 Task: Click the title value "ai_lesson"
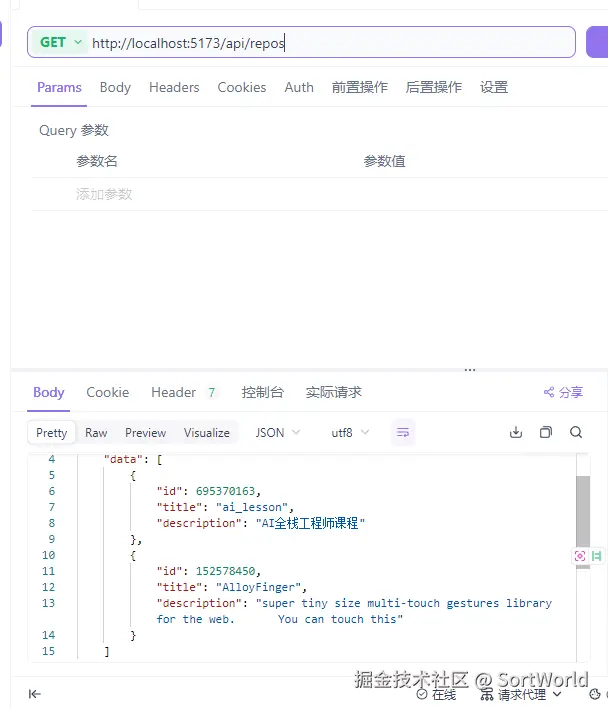[x=252, y=507]
